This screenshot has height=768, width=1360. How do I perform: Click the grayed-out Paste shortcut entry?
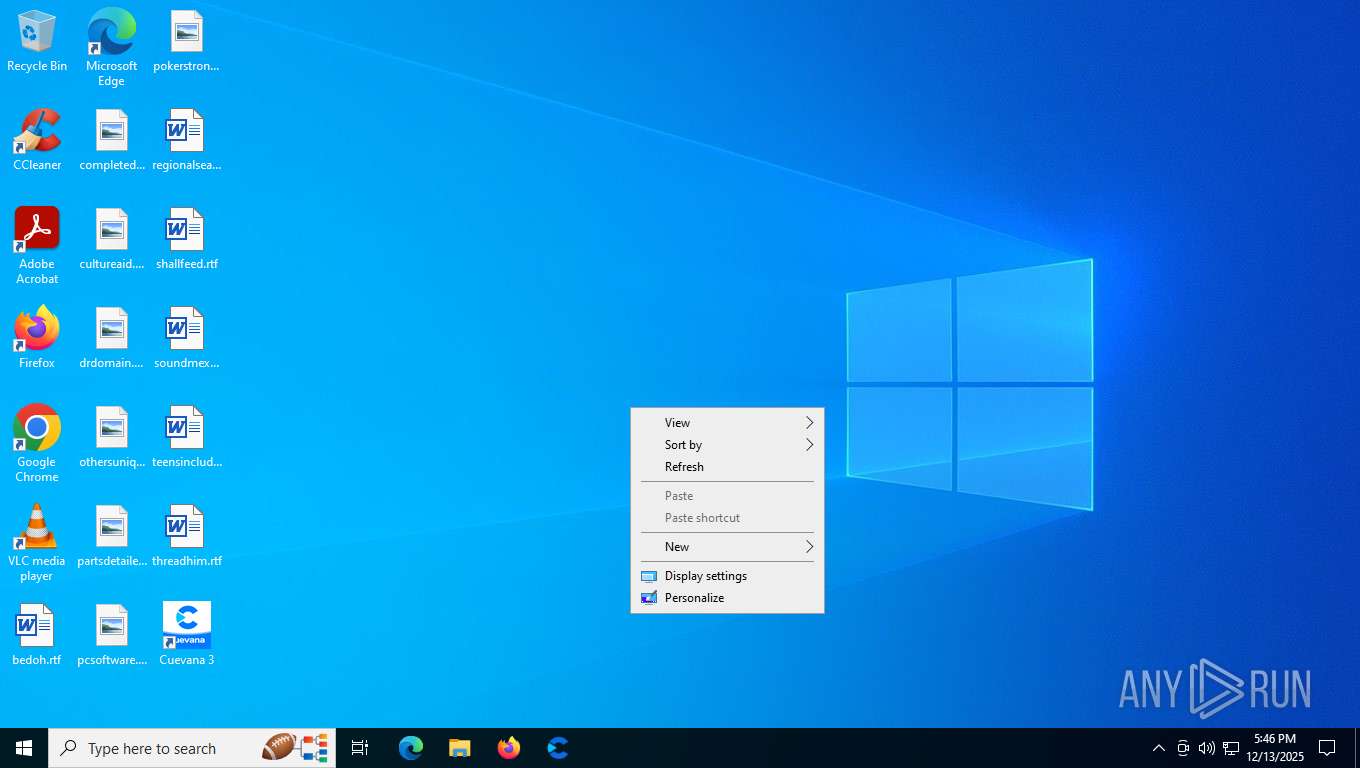point(727,518)
